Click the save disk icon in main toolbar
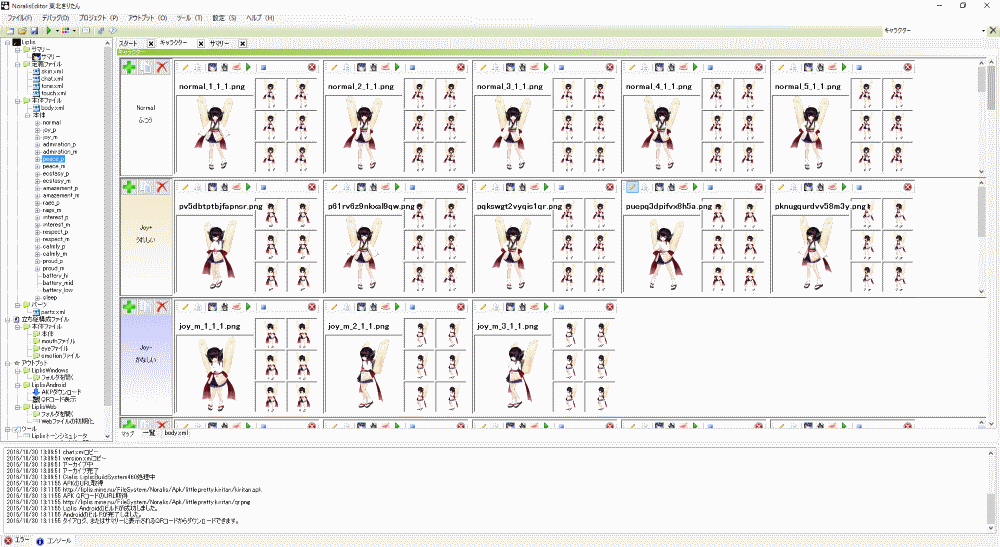The width and height of the screenshot is (1000, 547). (34, 31)
